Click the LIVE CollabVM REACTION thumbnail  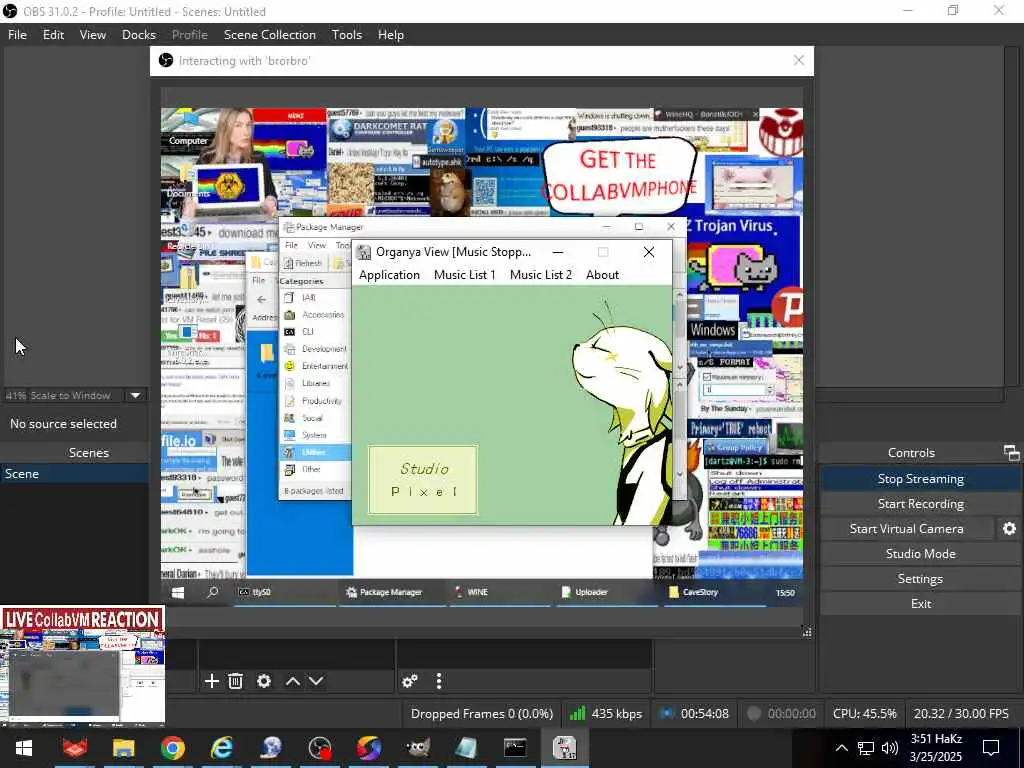click(82, 665)
